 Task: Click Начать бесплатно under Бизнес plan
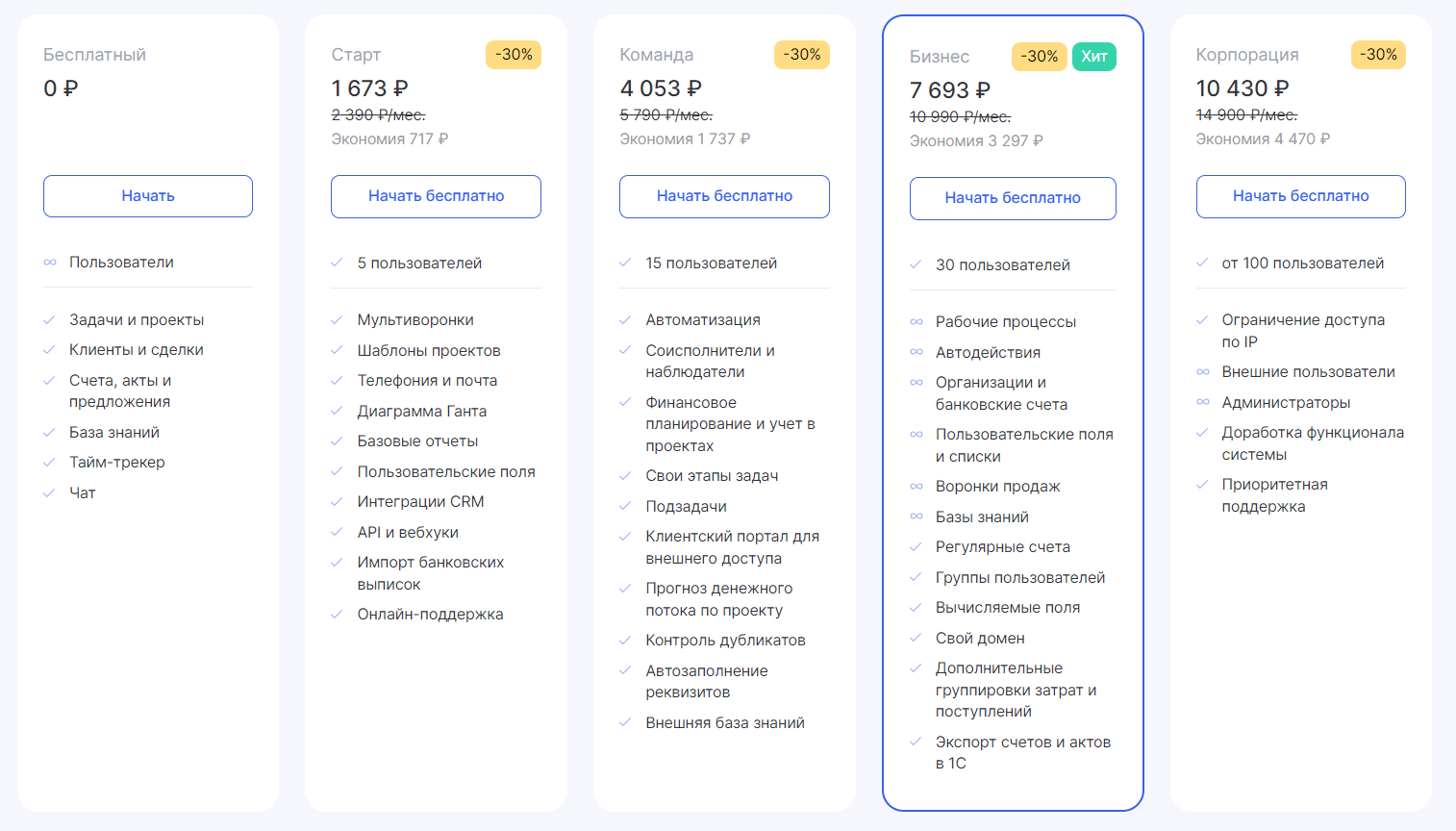point(1013,198)
